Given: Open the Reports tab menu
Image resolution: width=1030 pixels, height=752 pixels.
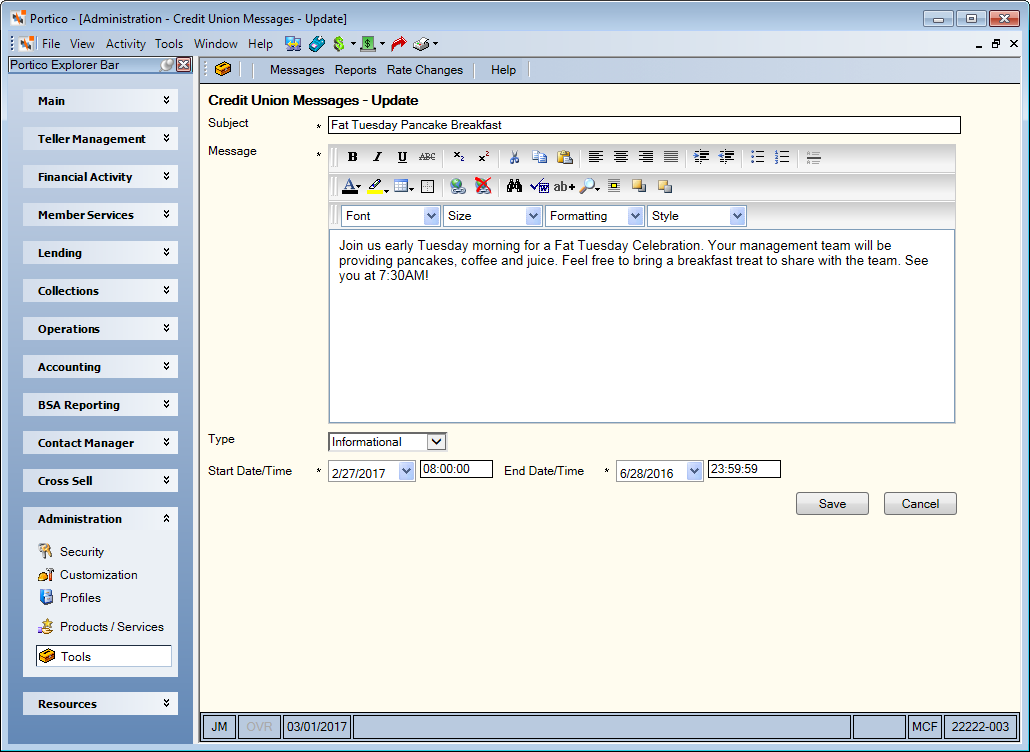Looking at the screenshot, I should point(355,70).
